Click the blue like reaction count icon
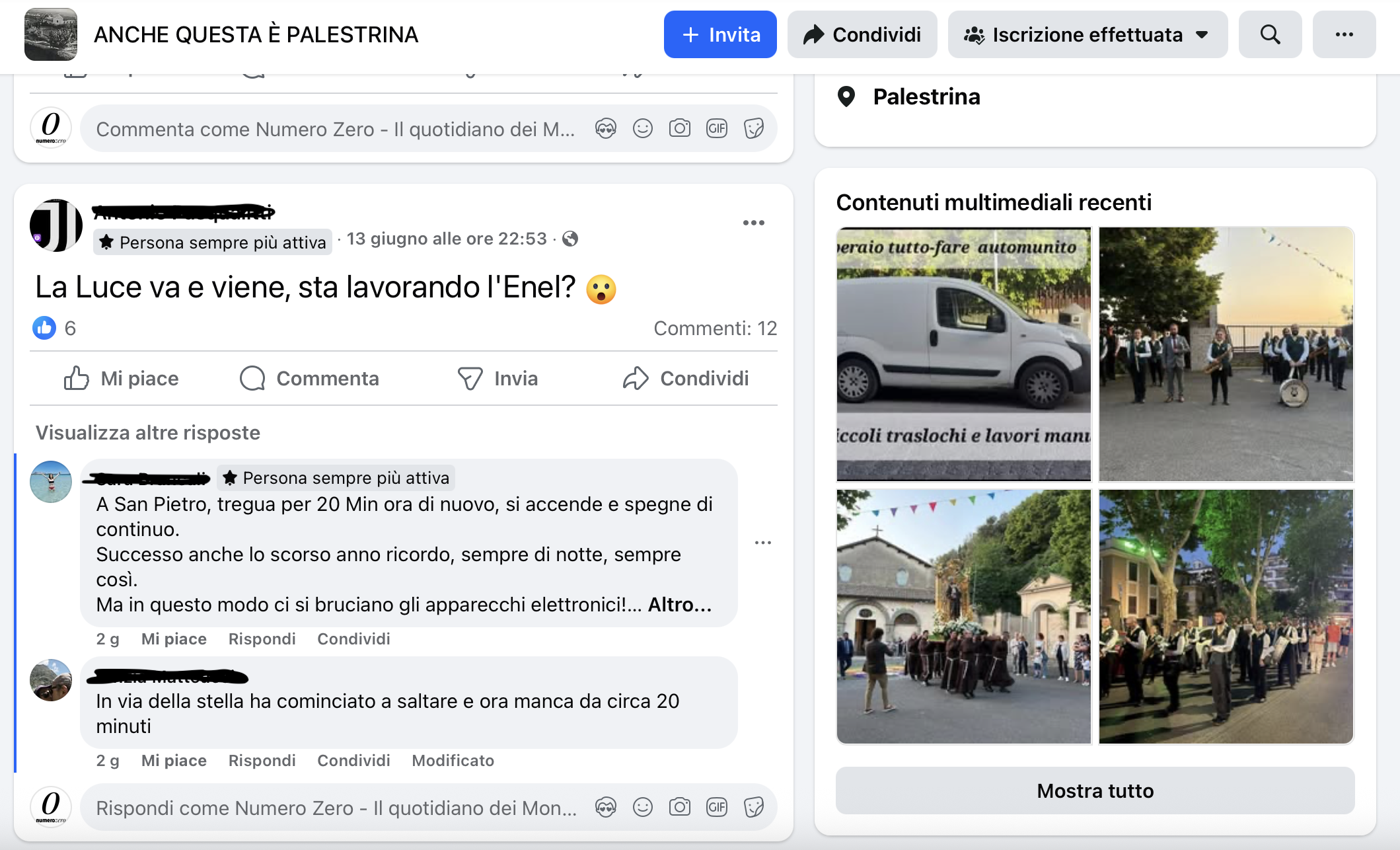 coord(44,328)
